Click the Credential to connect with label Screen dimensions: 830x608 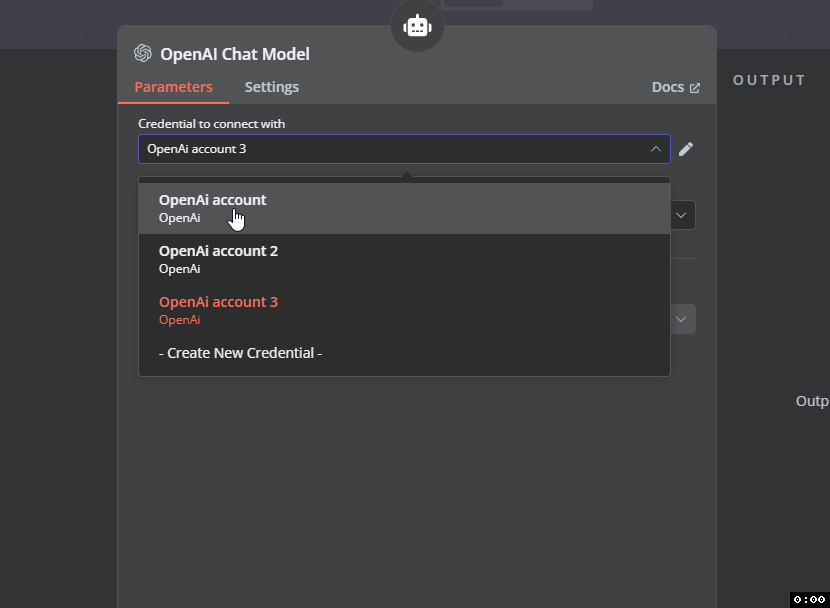[212, 124]
